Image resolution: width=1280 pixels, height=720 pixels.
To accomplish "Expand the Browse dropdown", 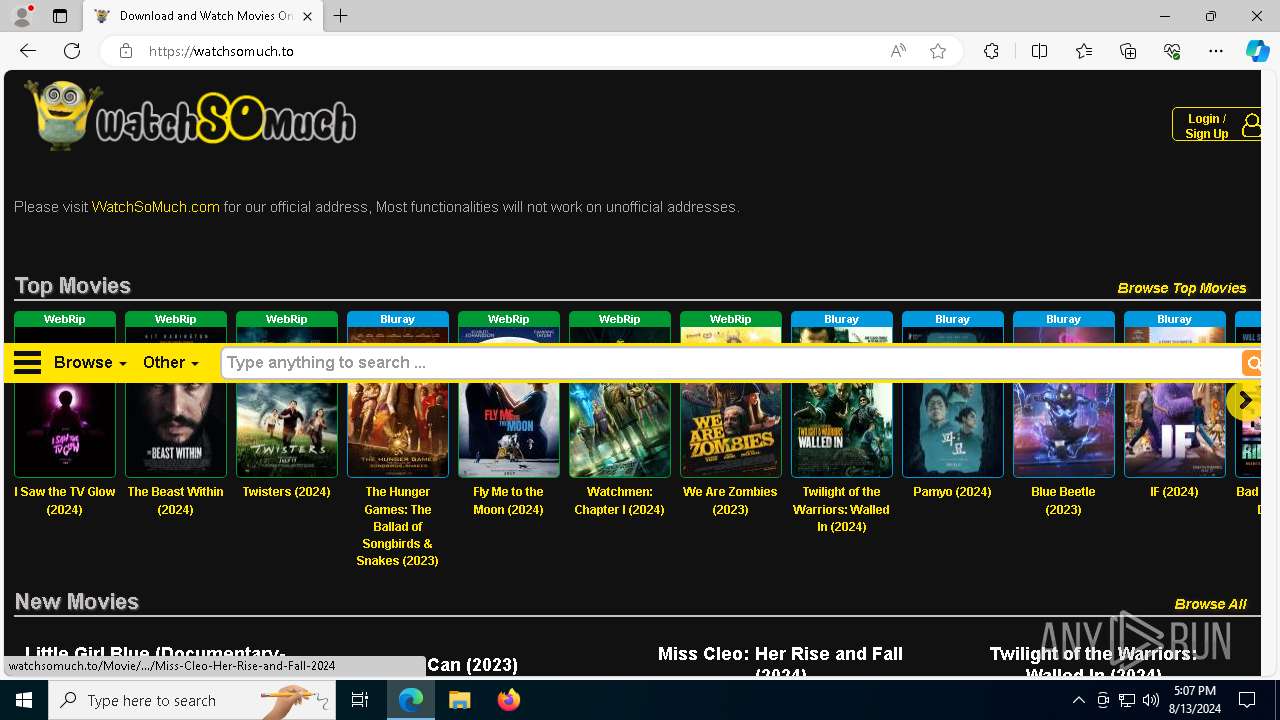I will pos(90,362).
